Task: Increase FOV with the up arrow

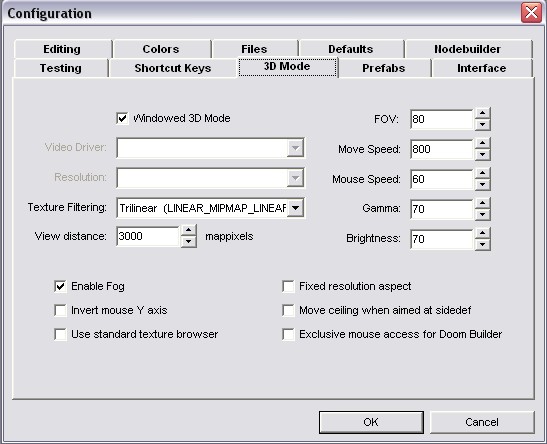Action: 482,113
